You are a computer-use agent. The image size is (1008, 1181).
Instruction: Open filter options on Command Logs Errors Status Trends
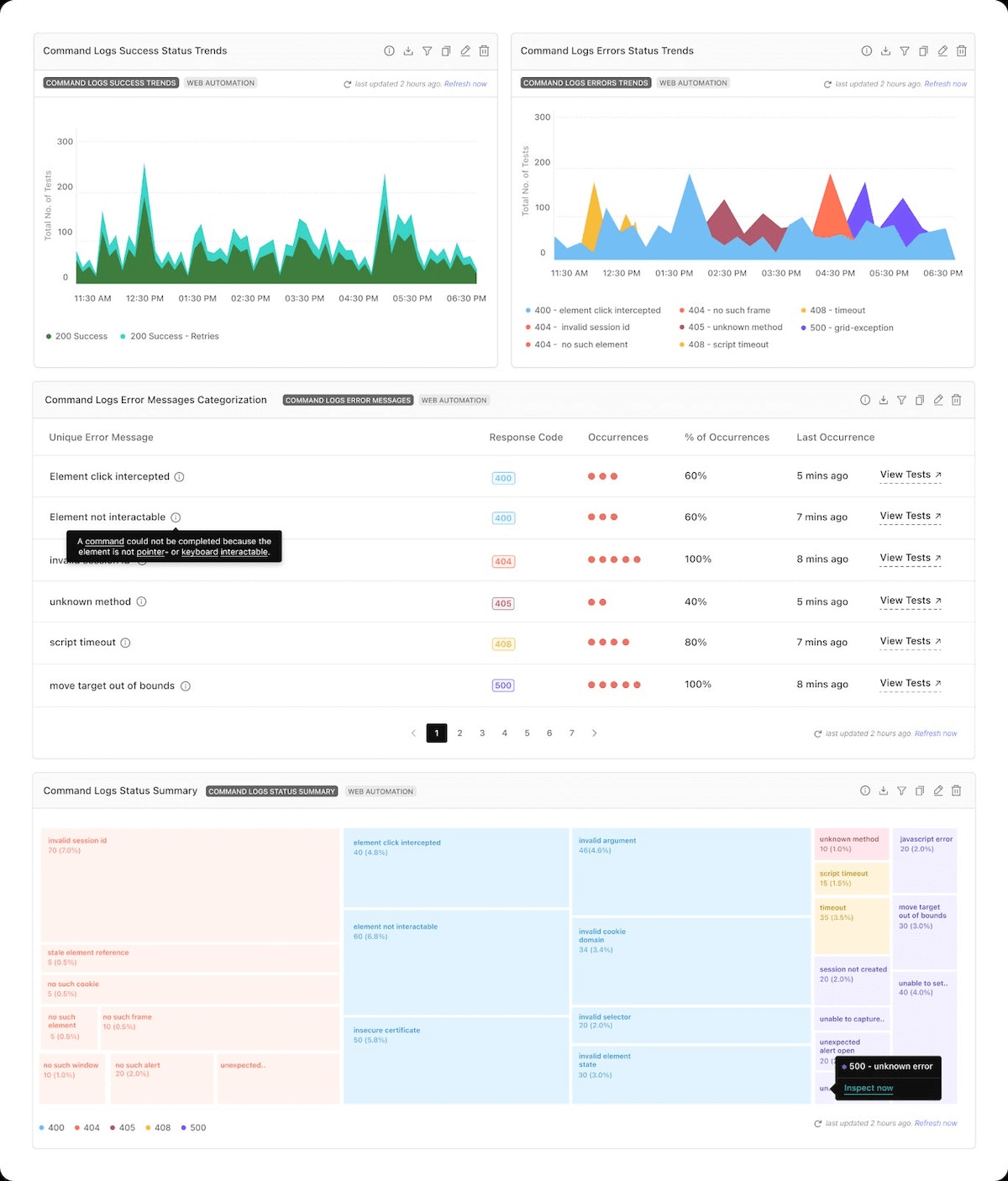point(904,50)
